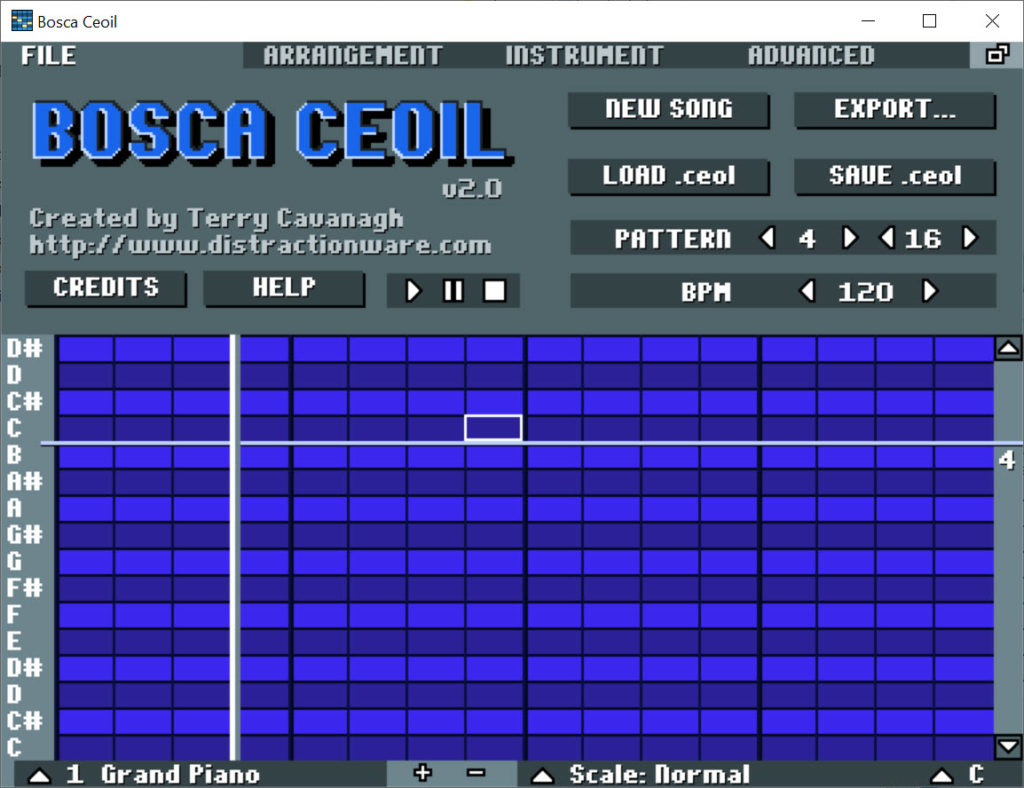1024x788 pixels.
Task: Expand the key selector showing C
Action: (x=941, y=776)
